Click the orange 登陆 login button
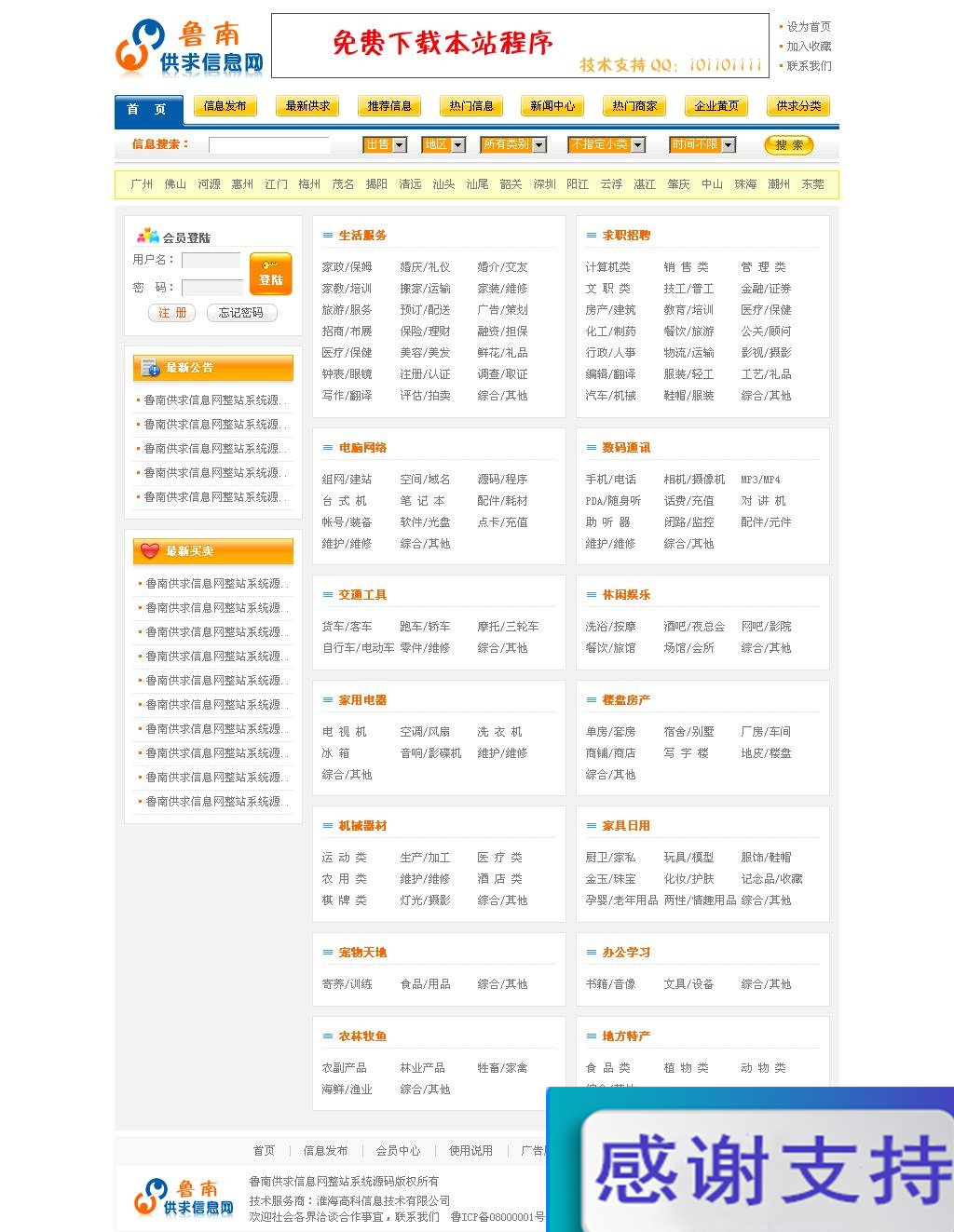This screenshot has width=954, height=1232. pos(271,274)
